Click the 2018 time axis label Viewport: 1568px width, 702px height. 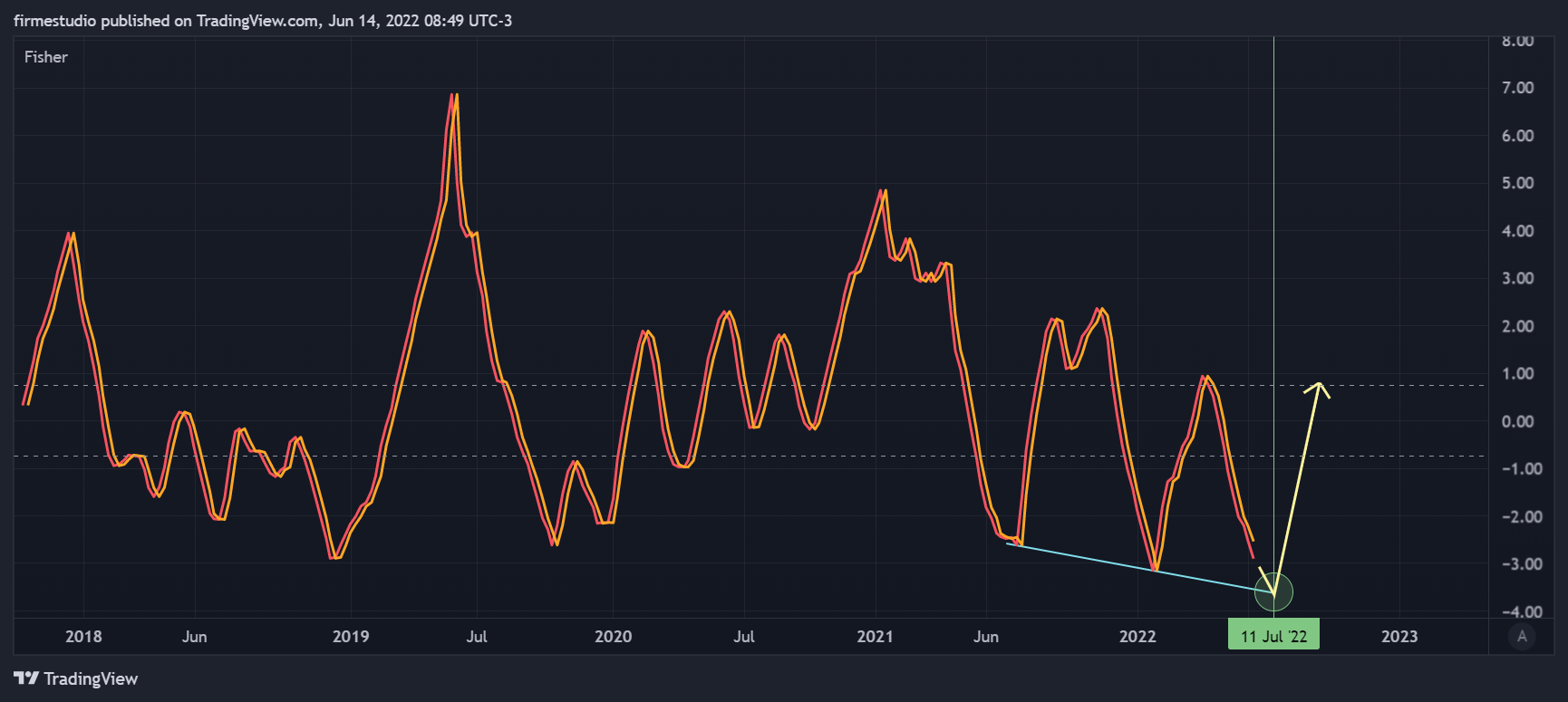click(83, 637)
